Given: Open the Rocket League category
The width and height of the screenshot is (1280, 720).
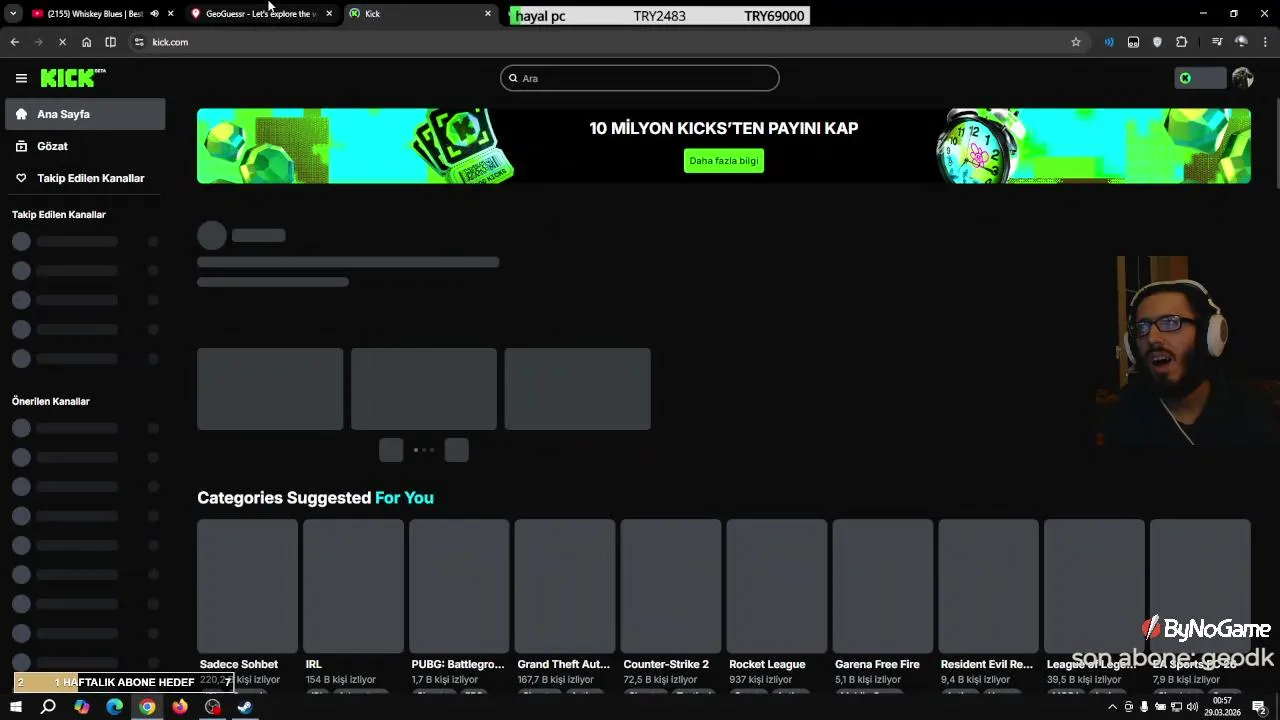Looking at the screenshot, I should pyautogui.click(x=767, y=664).
